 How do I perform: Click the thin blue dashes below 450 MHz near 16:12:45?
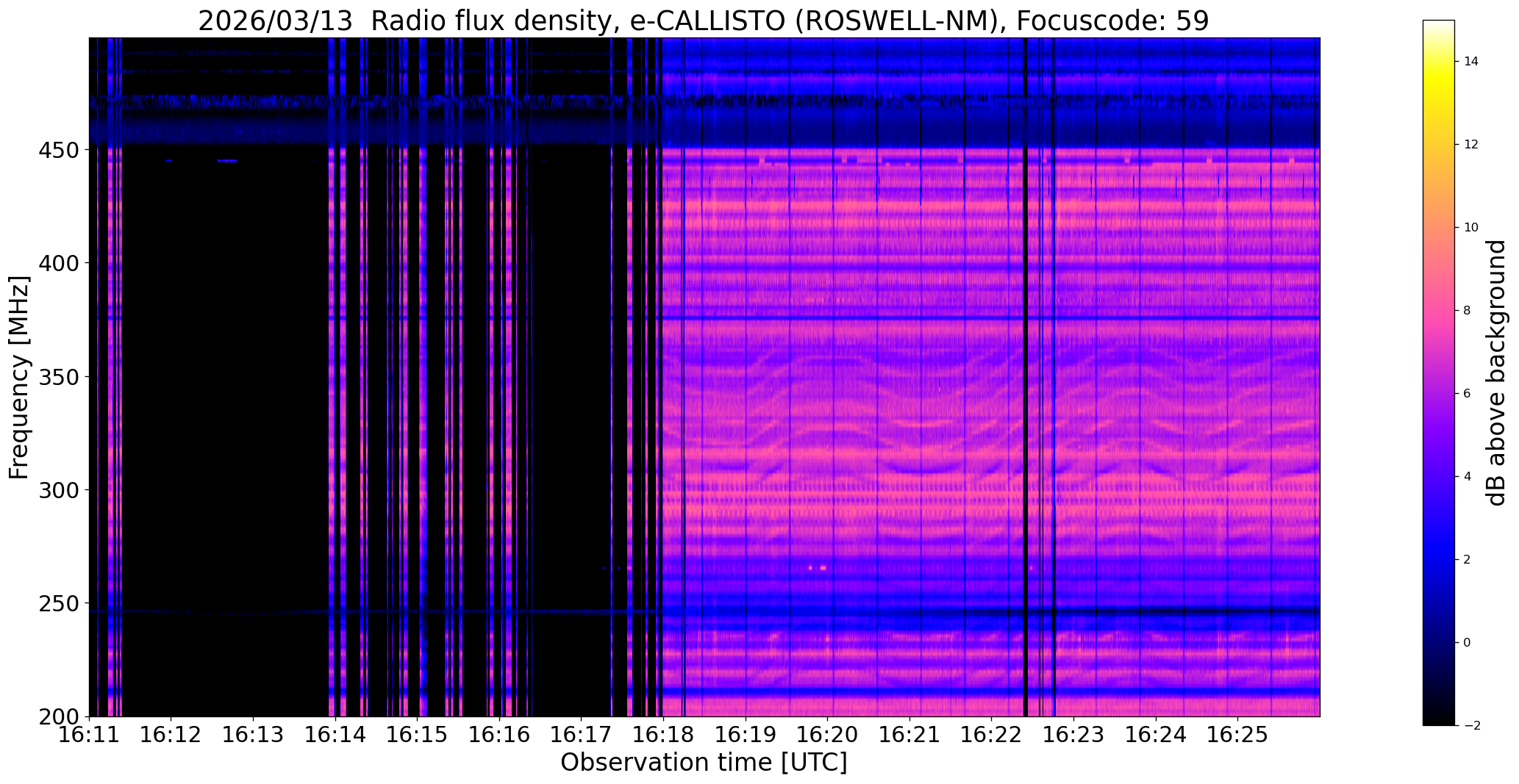tap(227, 160)
